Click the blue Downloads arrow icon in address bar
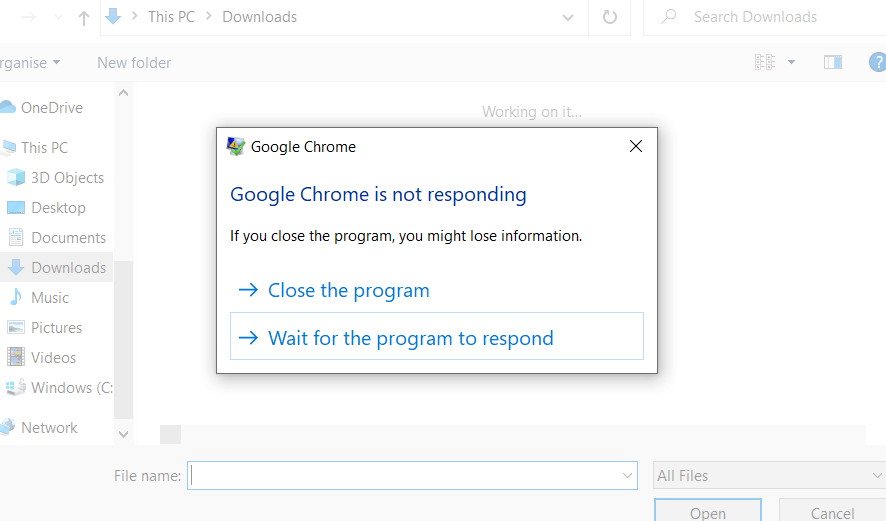Image resolution: width=886 pixels, height=521 pixels. [x=113, y=16]
